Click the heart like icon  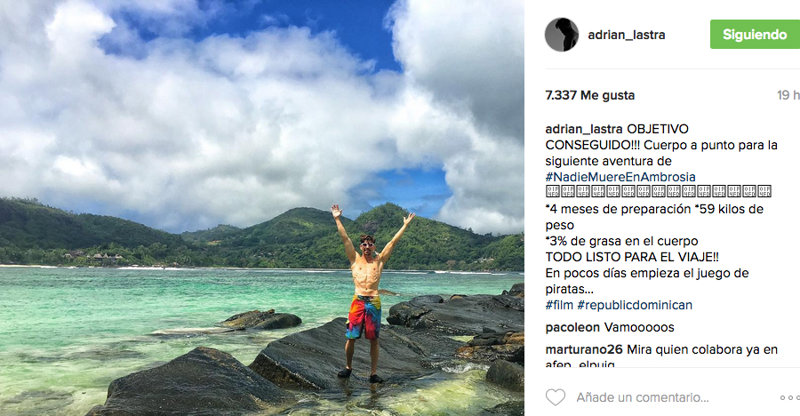(x=555, y=397)
